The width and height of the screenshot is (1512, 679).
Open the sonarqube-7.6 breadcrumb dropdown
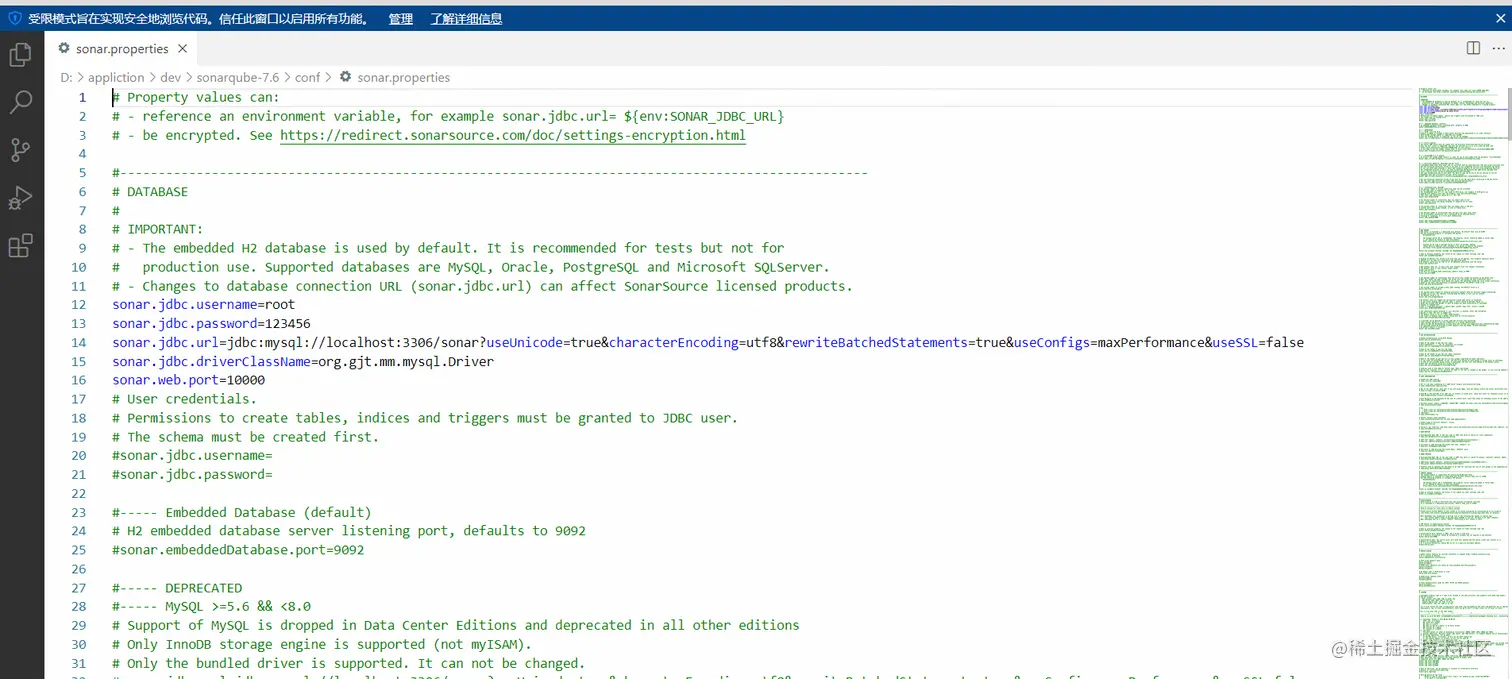(x=237, y=77)
